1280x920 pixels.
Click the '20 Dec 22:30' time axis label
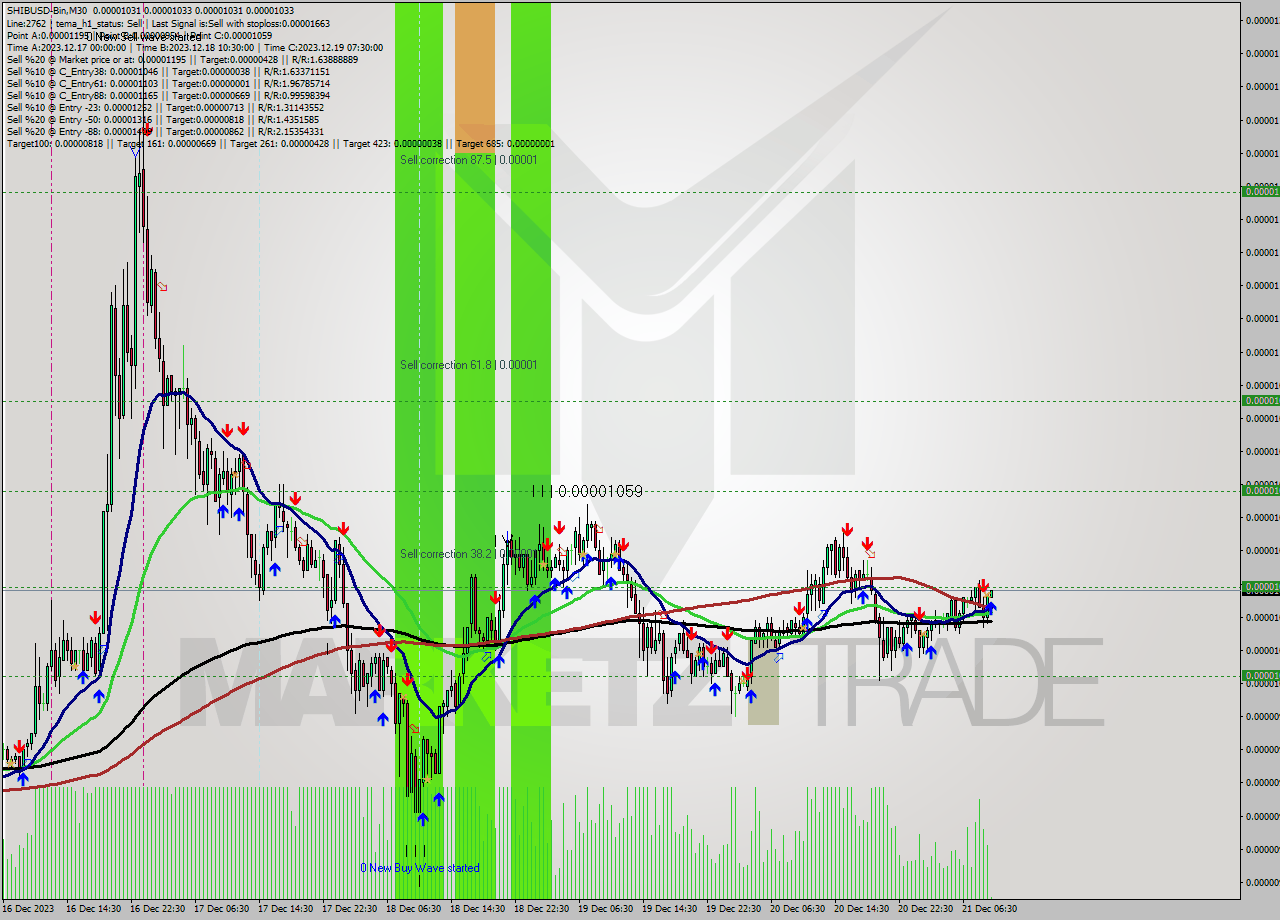click(924, 908)
